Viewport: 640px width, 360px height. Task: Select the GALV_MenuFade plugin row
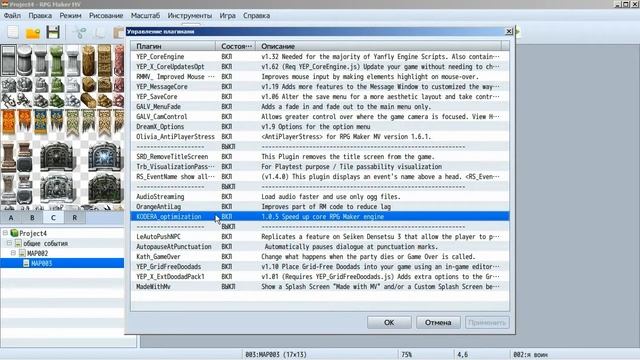(320, 107)
